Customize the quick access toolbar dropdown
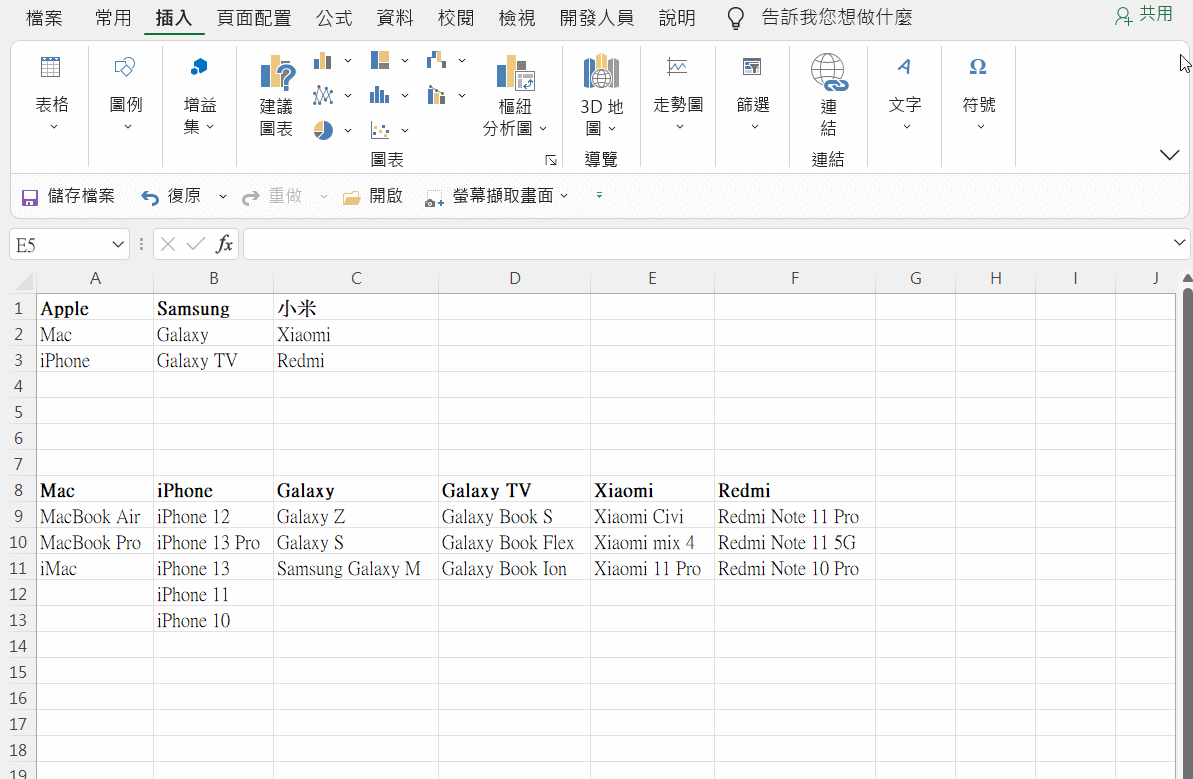The width and height of the screenshot is (1193, 779). (x=600, y=196)
